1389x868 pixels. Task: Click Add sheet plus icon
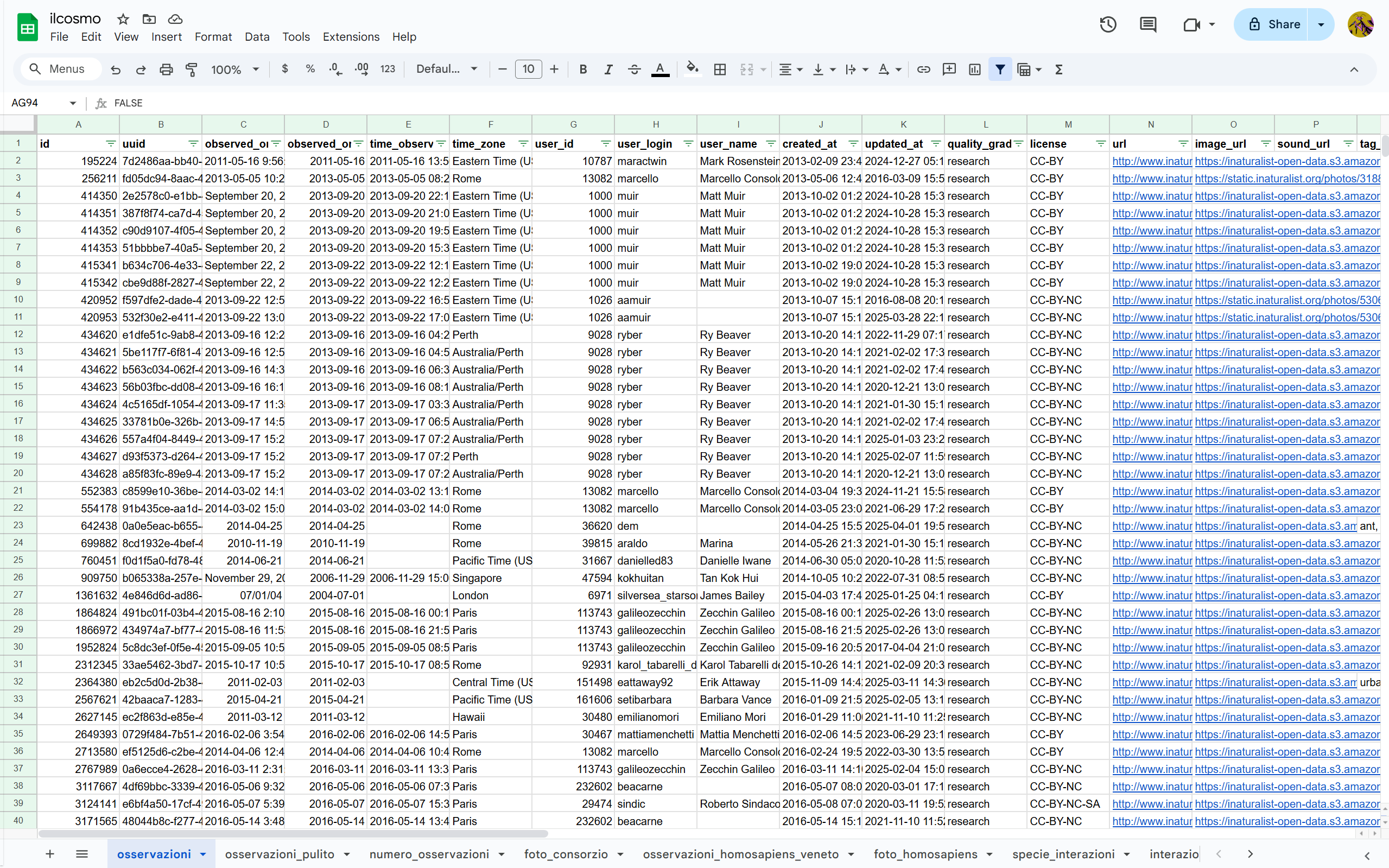point(50,854)
